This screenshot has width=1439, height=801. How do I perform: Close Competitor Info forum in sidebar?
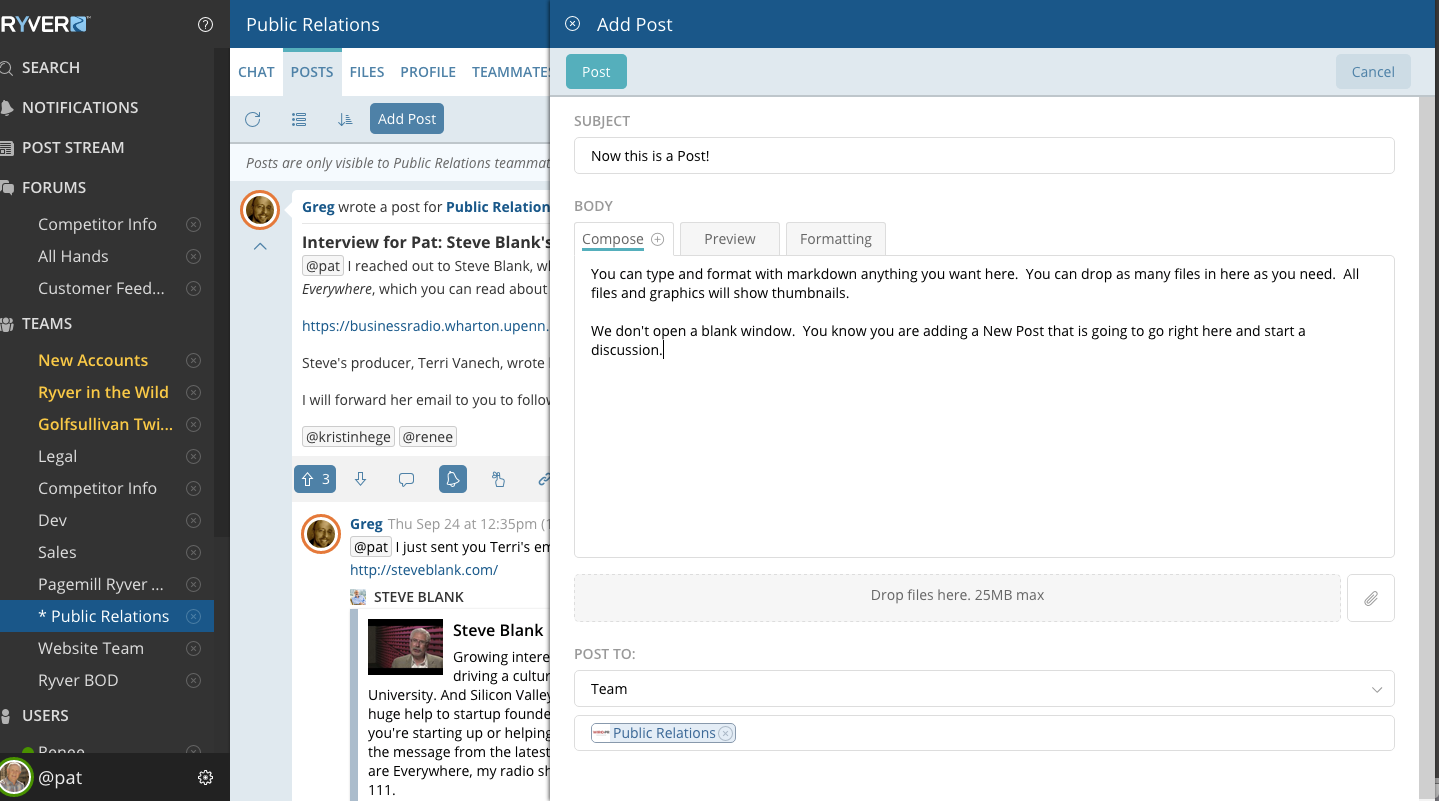point(194,224)
